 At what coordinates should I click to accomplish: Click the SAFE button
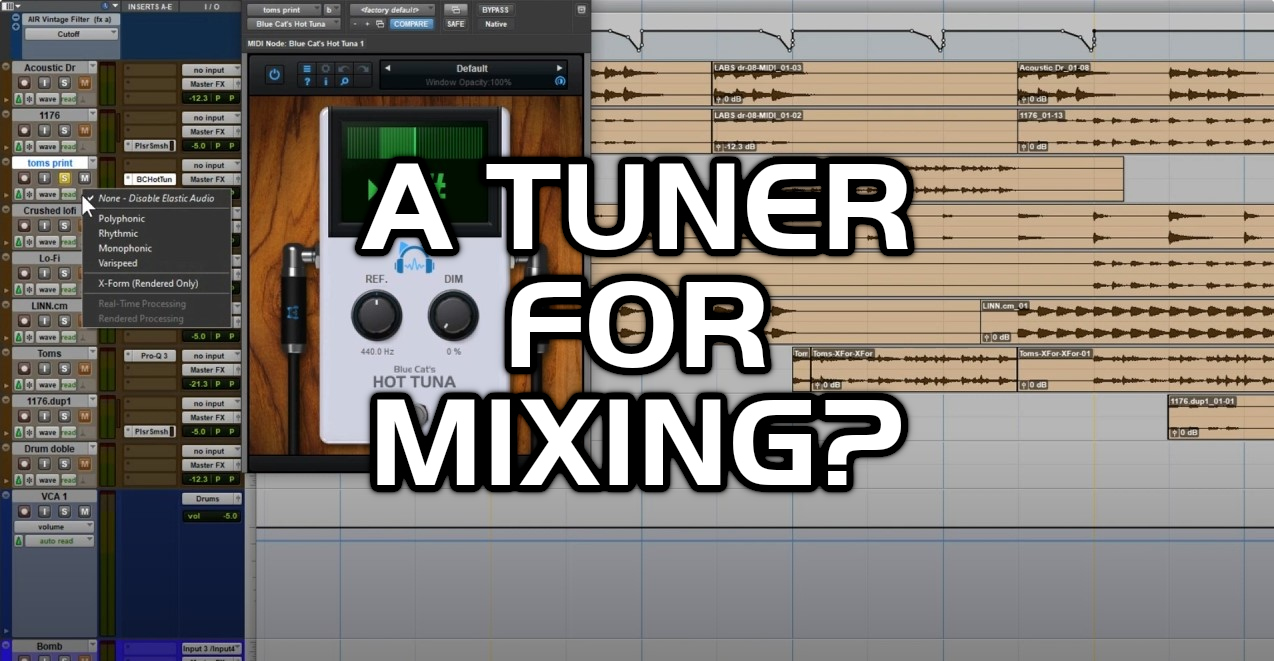455,24
